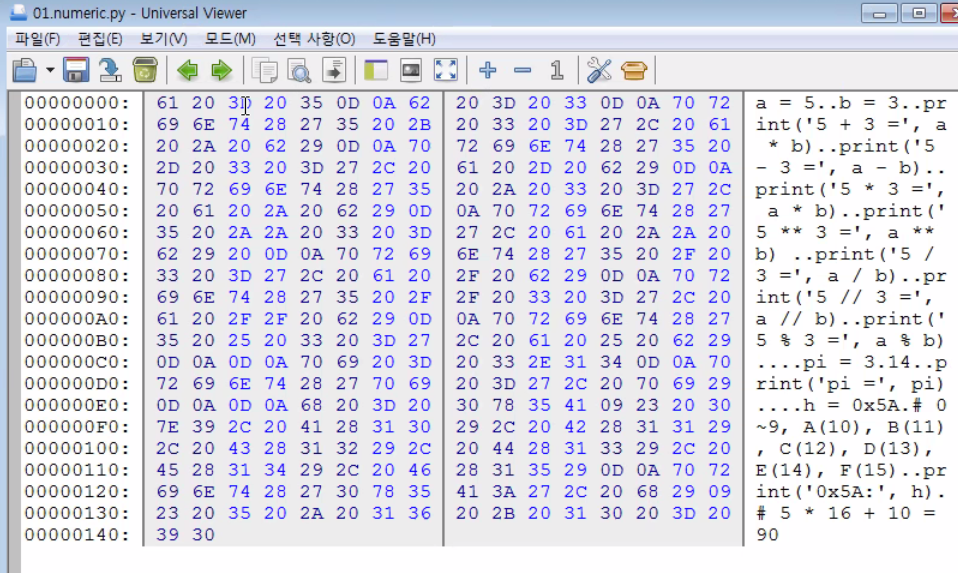The width and height of the screenshot is (958, 573).
Task: Zoom out with the minus icon
Action: click(x=522, y=70)
